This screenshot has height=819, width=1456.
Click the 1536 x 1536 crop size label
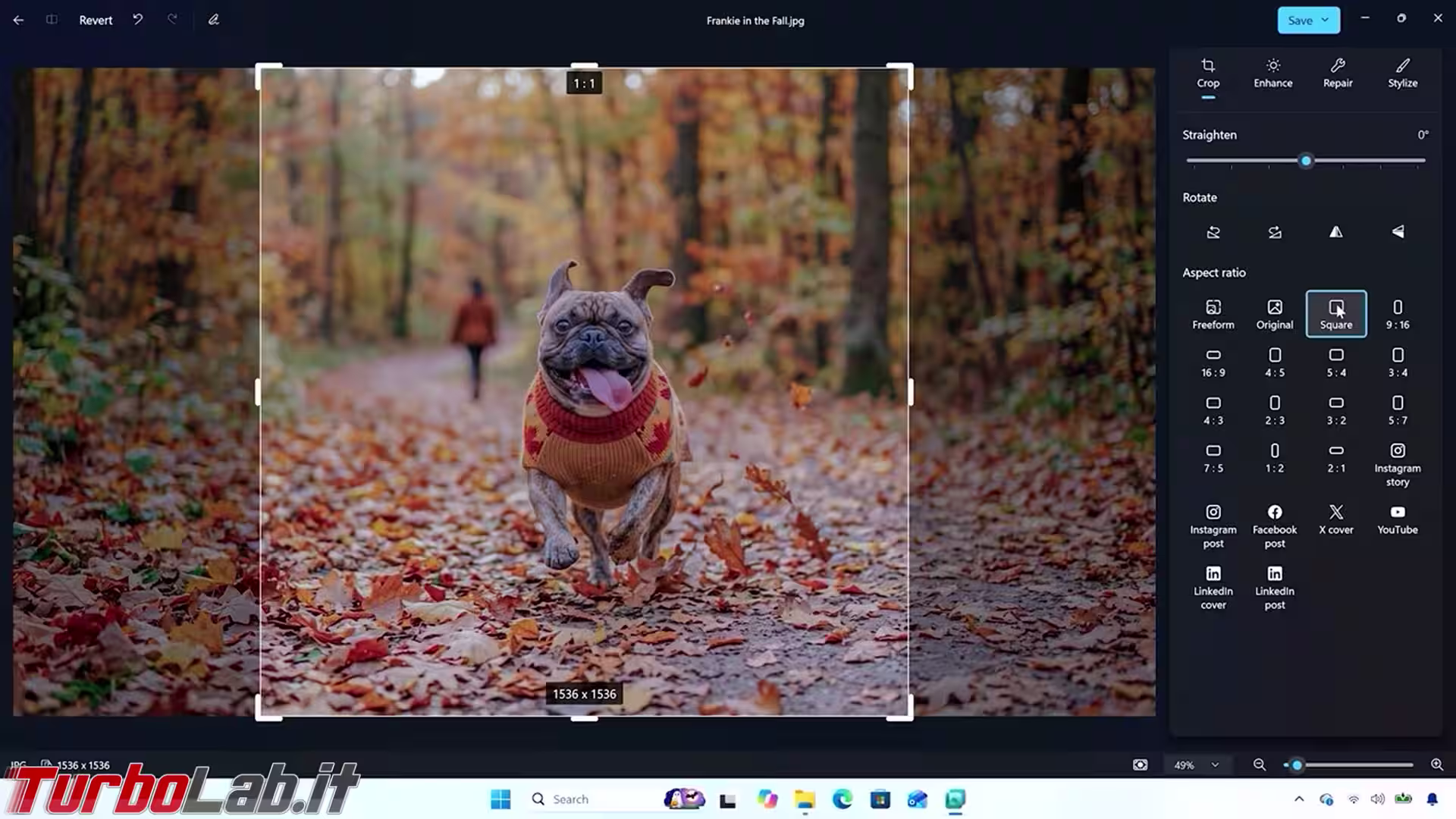(x=584, y=694)
